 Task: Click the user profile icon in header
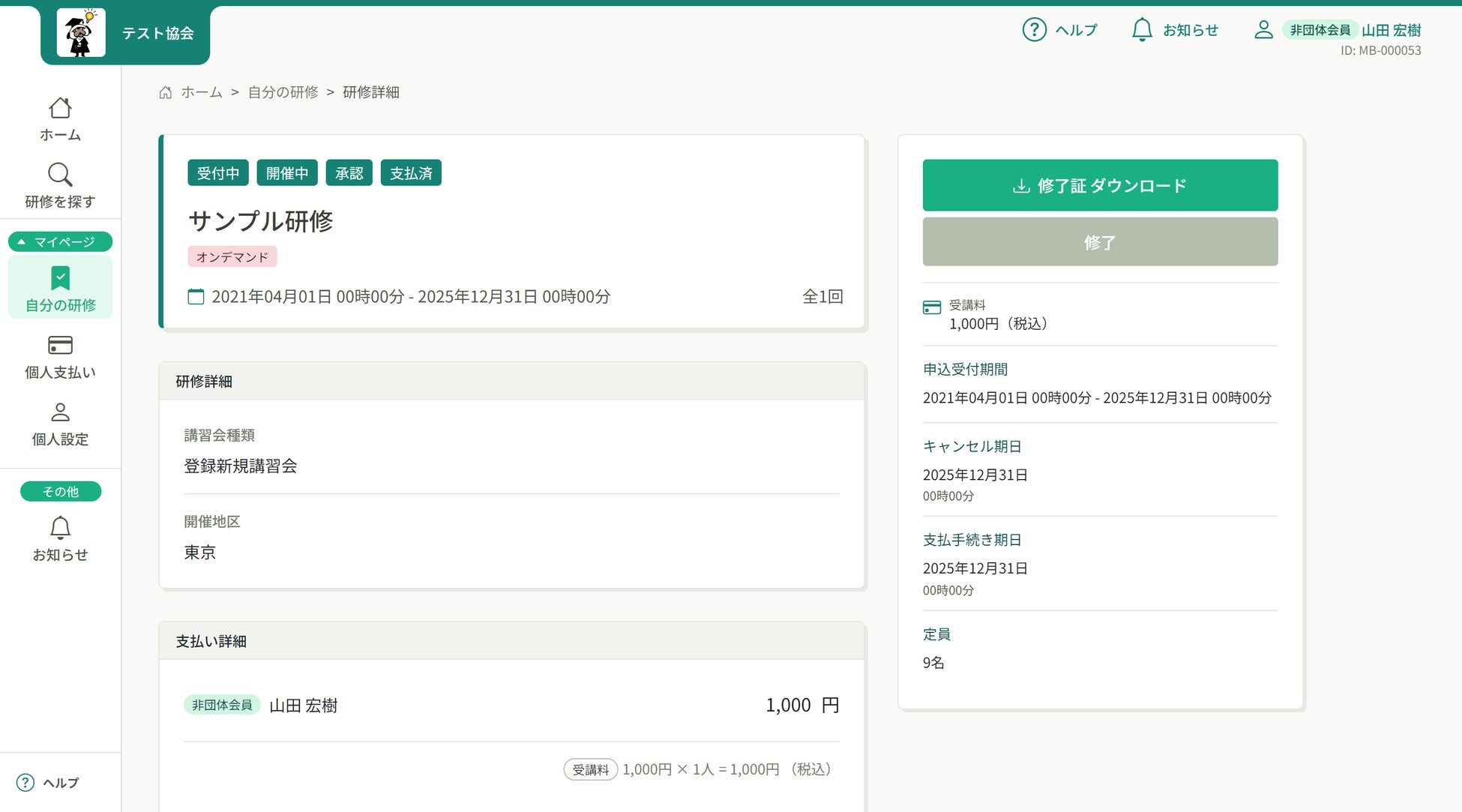click(1263, 30)
